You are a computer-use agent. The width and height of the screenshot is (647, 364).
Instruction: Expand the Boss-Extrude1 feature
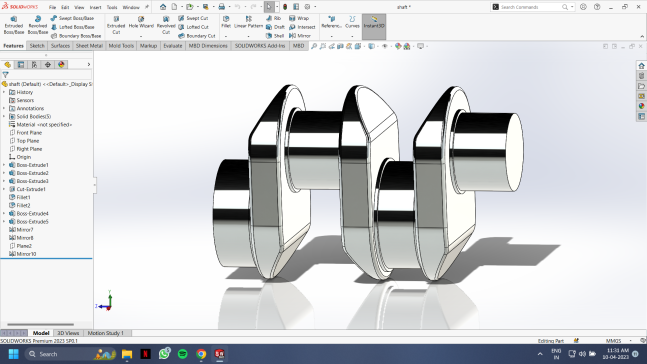(4, 165)
